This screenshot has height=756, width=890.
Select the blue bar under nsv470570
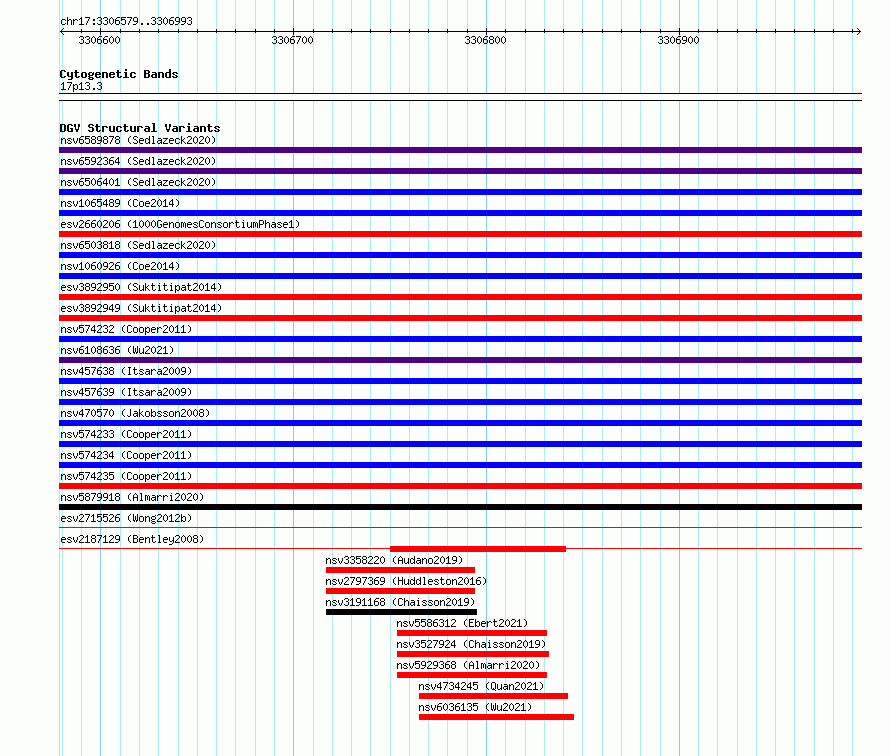(460, 423)
